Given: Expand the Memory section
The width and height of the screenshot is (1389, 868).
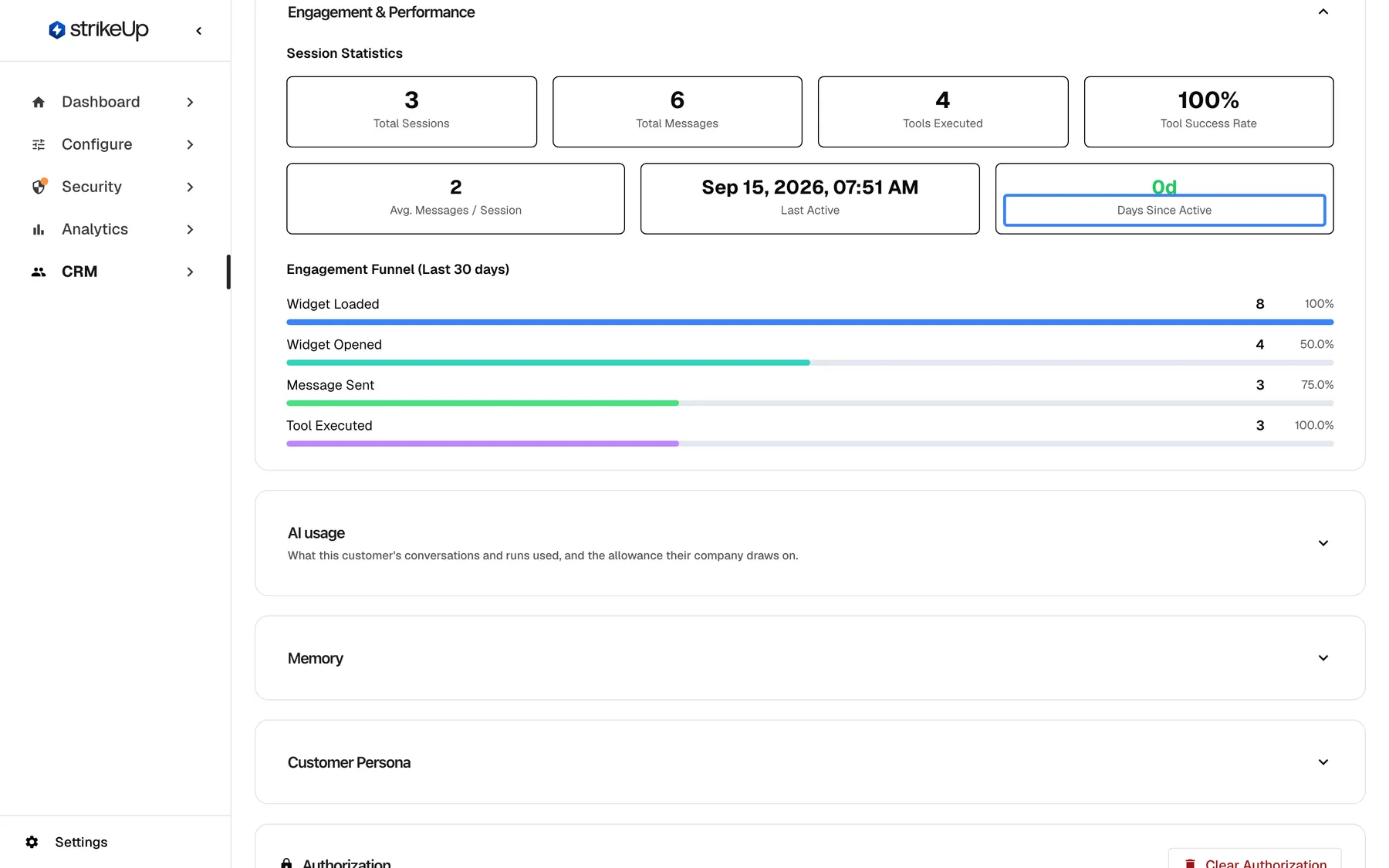Looking at the screenshot, I should coord(1323,658).
